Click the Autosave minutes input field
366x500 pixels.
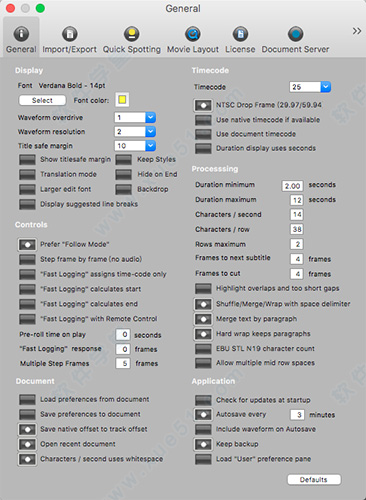coord(297,415)
